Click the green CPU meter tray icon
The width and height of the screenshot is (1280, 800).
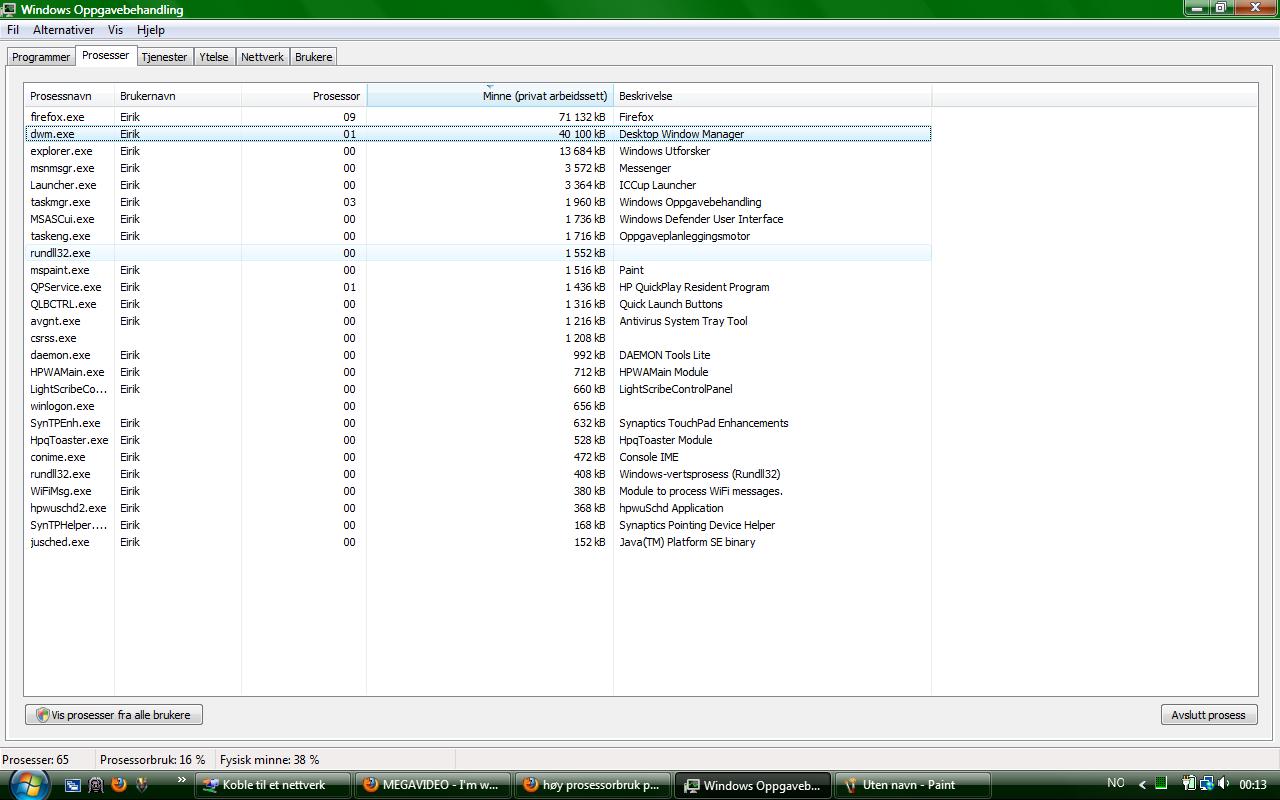click(x=1161, y=784)
